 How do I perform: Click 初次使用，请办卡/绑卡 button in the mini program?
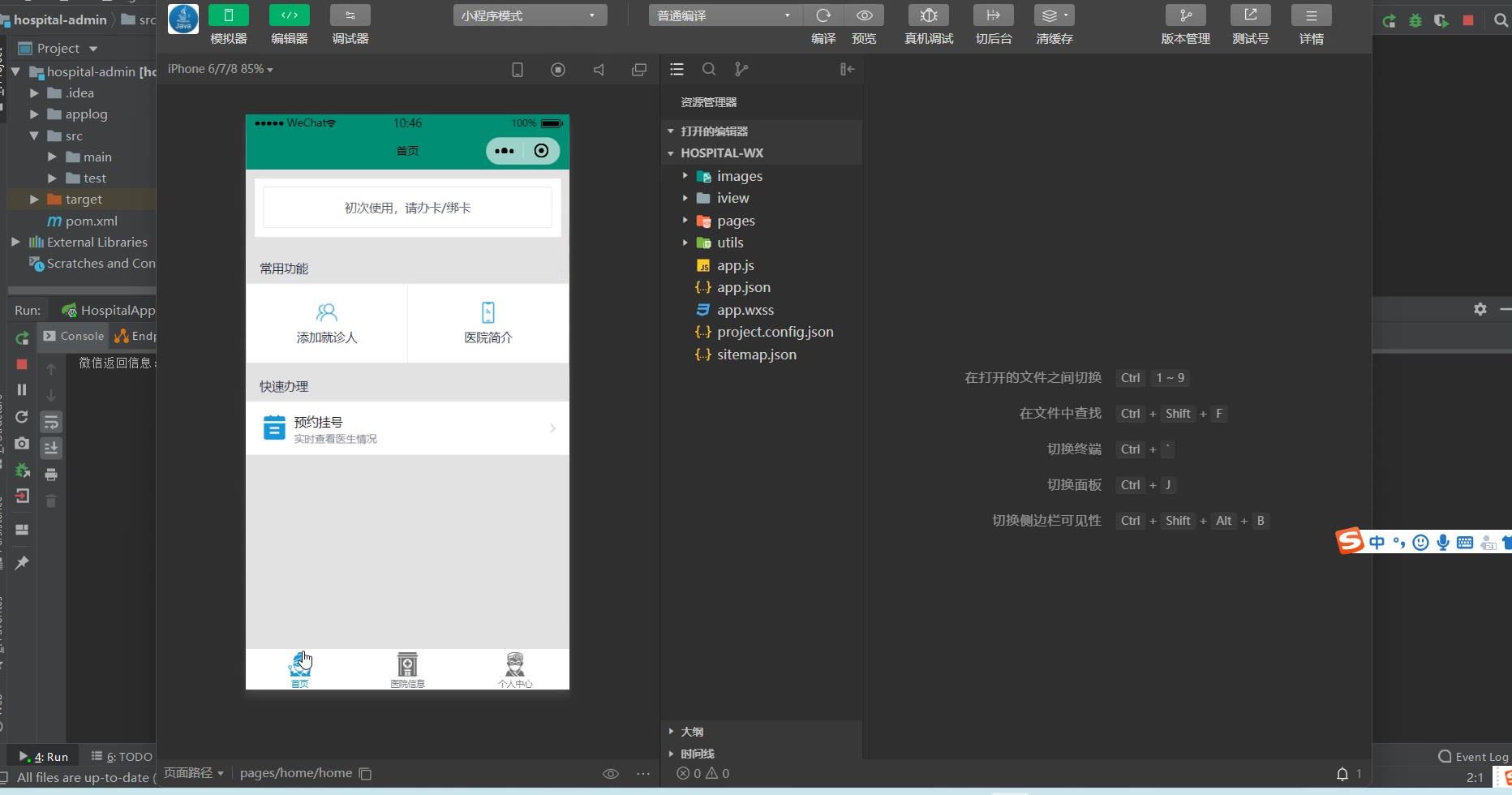(x=407, y=208)
